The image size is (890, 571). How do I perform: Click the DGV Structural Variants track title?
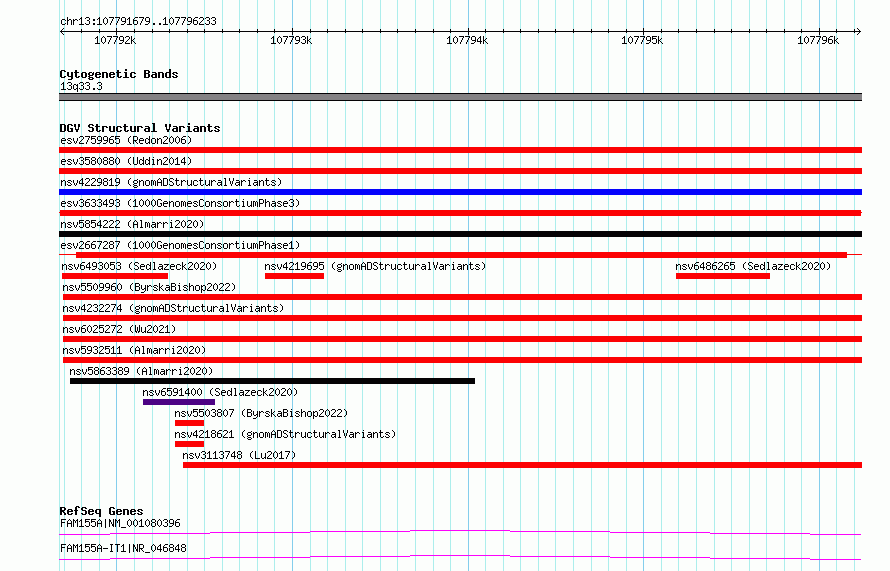click(140, 128)
